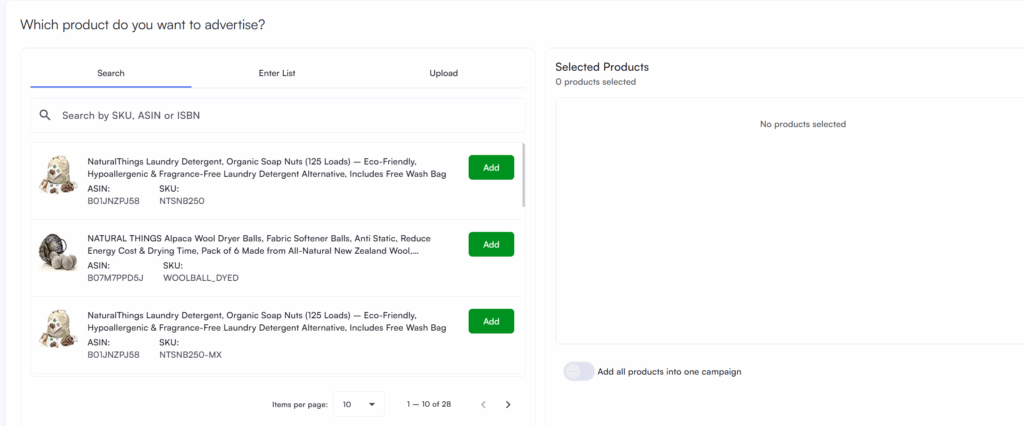Switch to the Enter List tab

(x=277, y=73)
